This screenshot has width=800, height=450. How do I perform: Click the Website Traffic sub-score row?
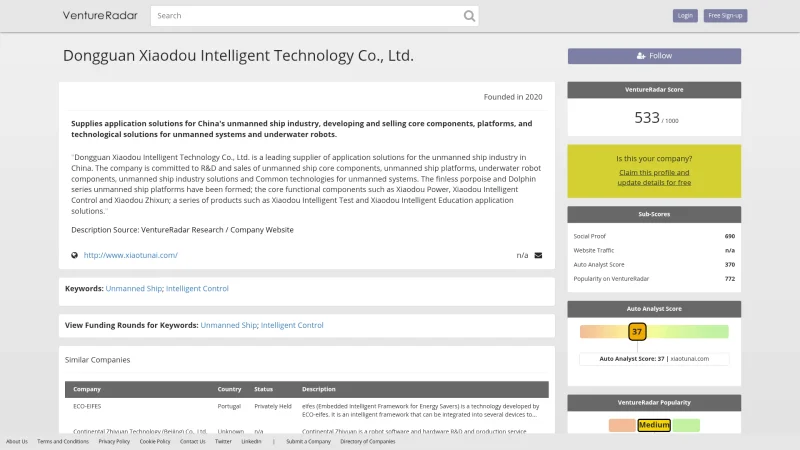pos(654,251)
